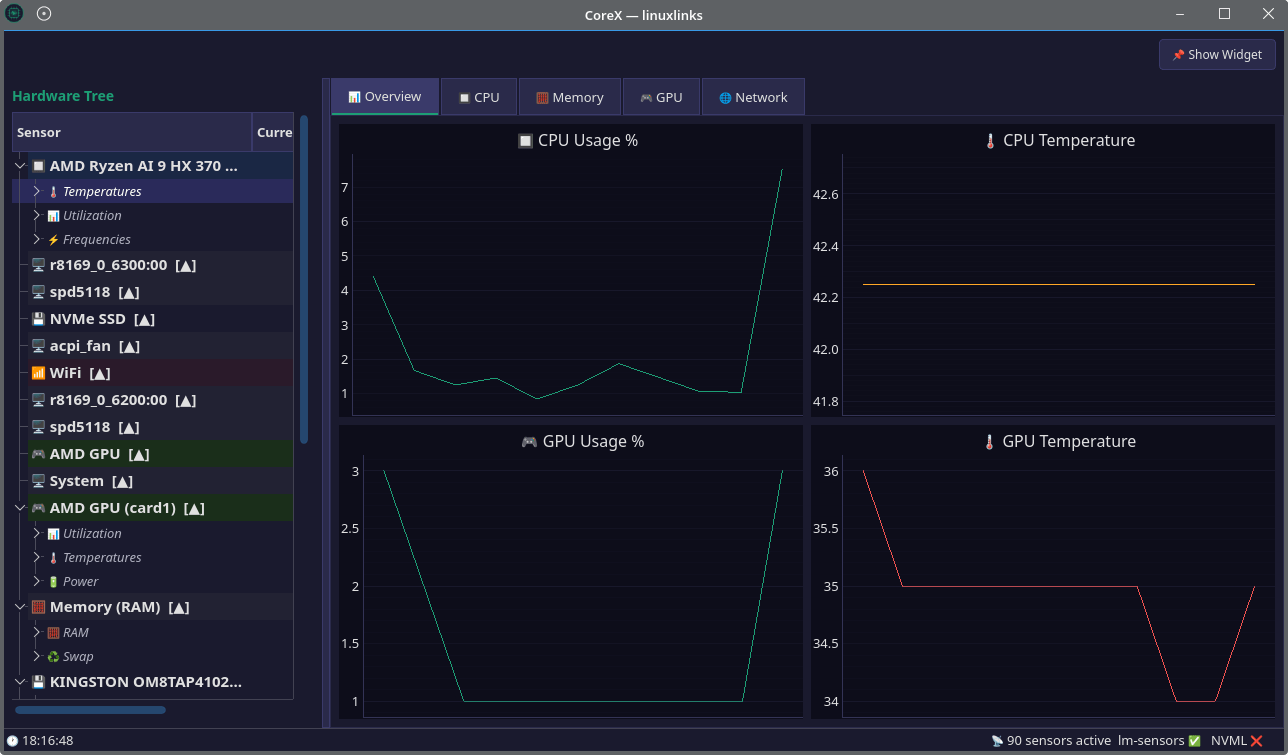Click the KINGSTON drive disk icon
Viewport: 1288px width, 755px height.
tap(38, 682)
